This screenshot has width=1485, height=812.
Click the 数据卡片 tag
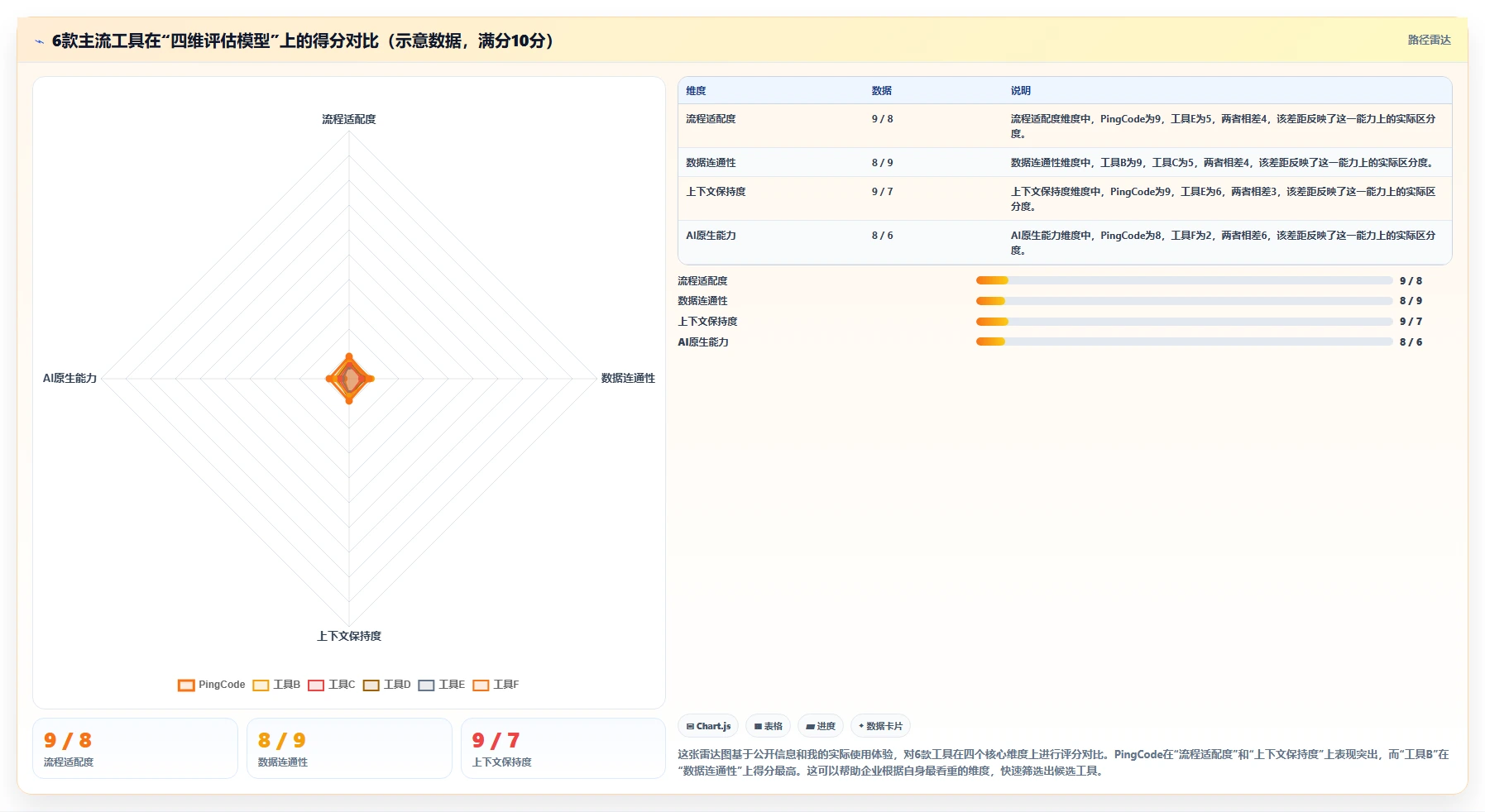tap(880, 726)
